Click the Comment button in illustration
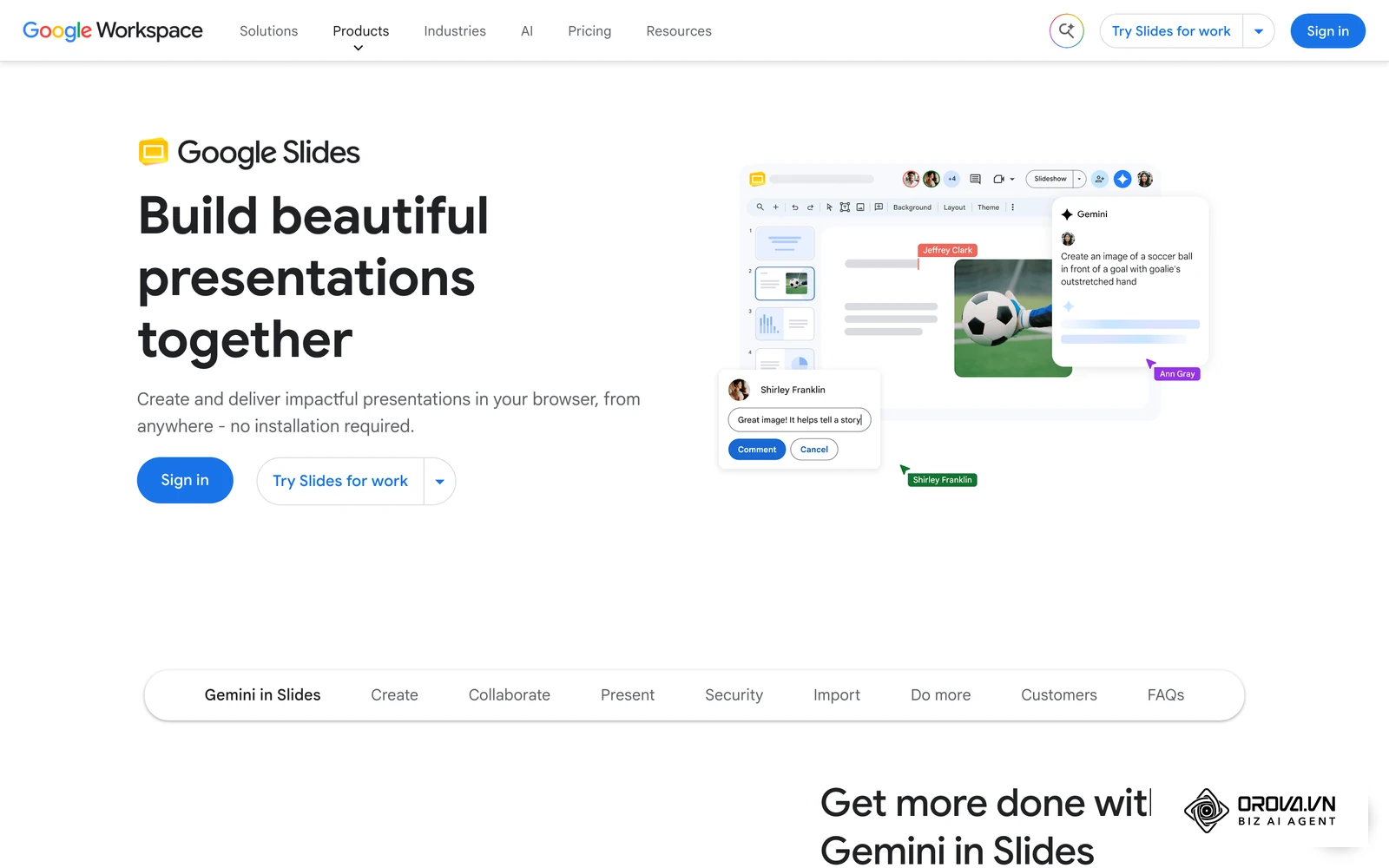 pyautogui.click(x=757, y=450)
